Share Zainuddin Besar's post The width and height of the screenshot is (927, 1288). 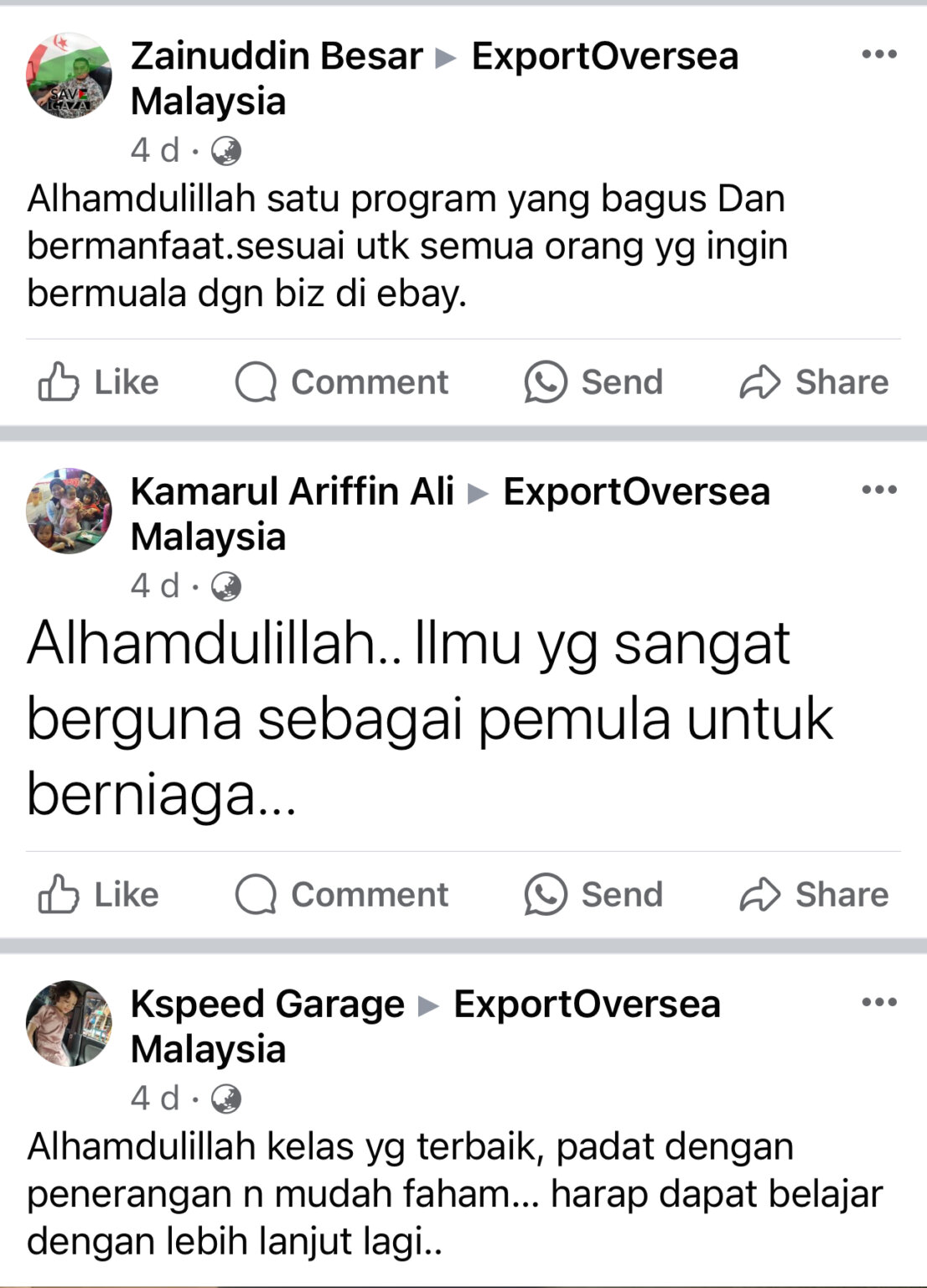click(814, 382)
